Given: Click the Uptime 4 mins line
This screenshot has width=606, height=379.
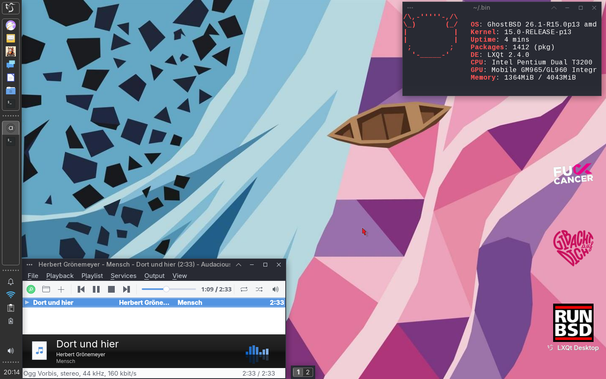Looking at the screenshot, I should [500, 40].
